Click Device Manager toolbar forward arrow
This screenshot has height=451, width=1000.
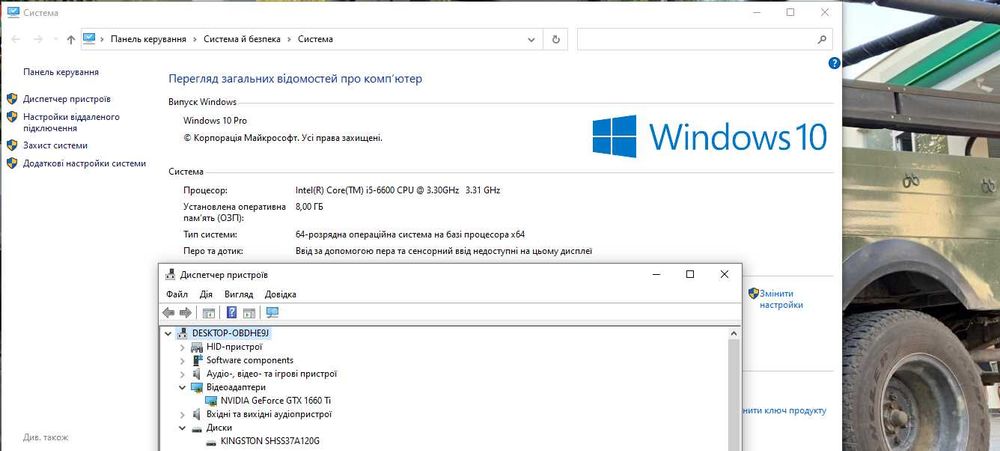(186, 313)
